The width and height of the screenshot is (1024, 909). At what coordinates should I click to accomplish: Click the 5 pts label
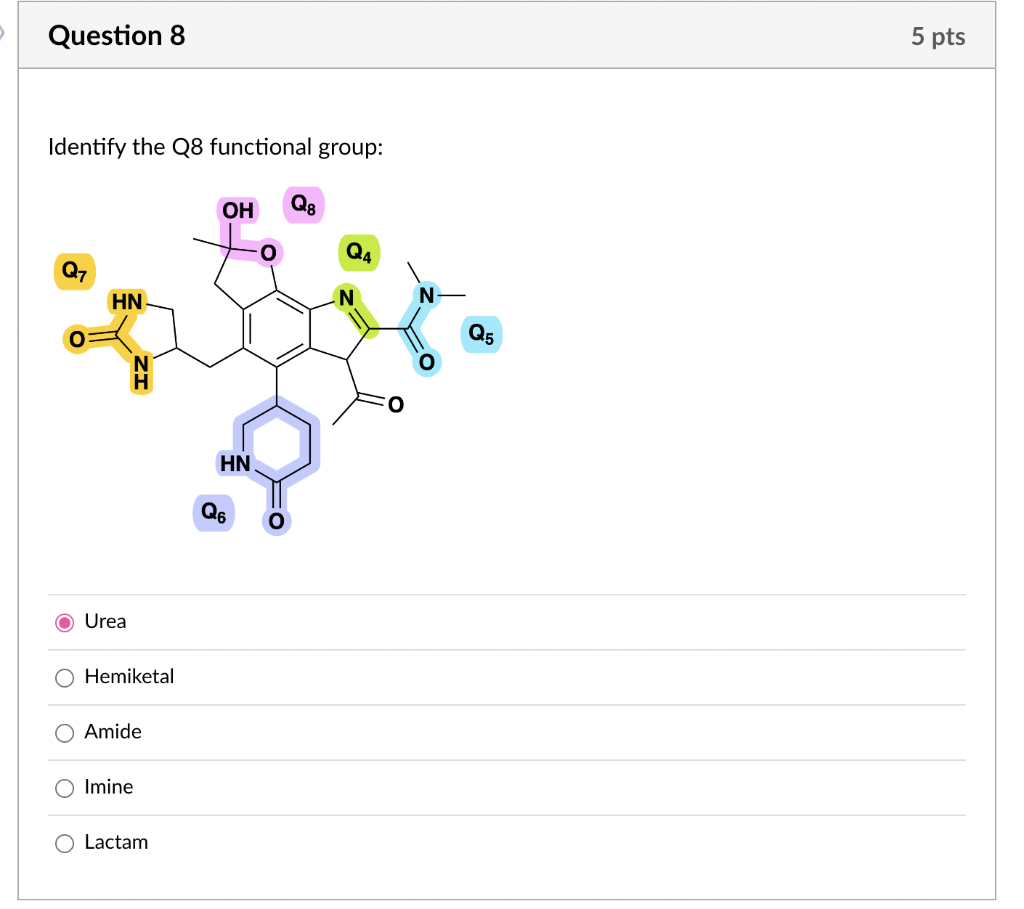(x=937, y=36)
